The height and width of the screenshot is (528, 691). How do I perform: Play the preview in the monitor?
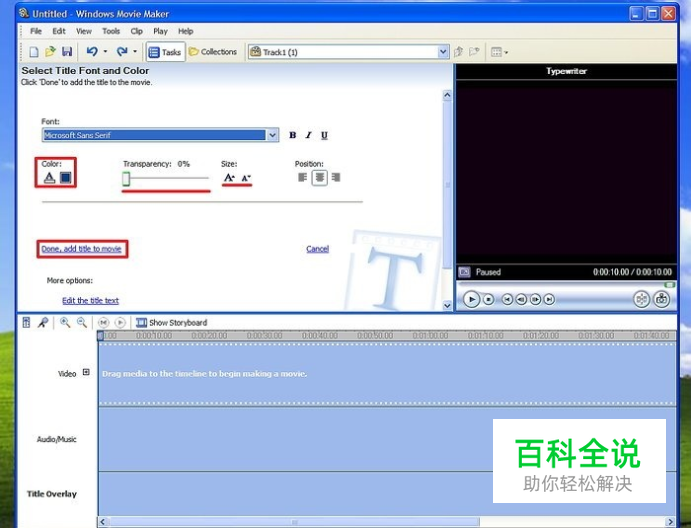[x=472, y=300]
